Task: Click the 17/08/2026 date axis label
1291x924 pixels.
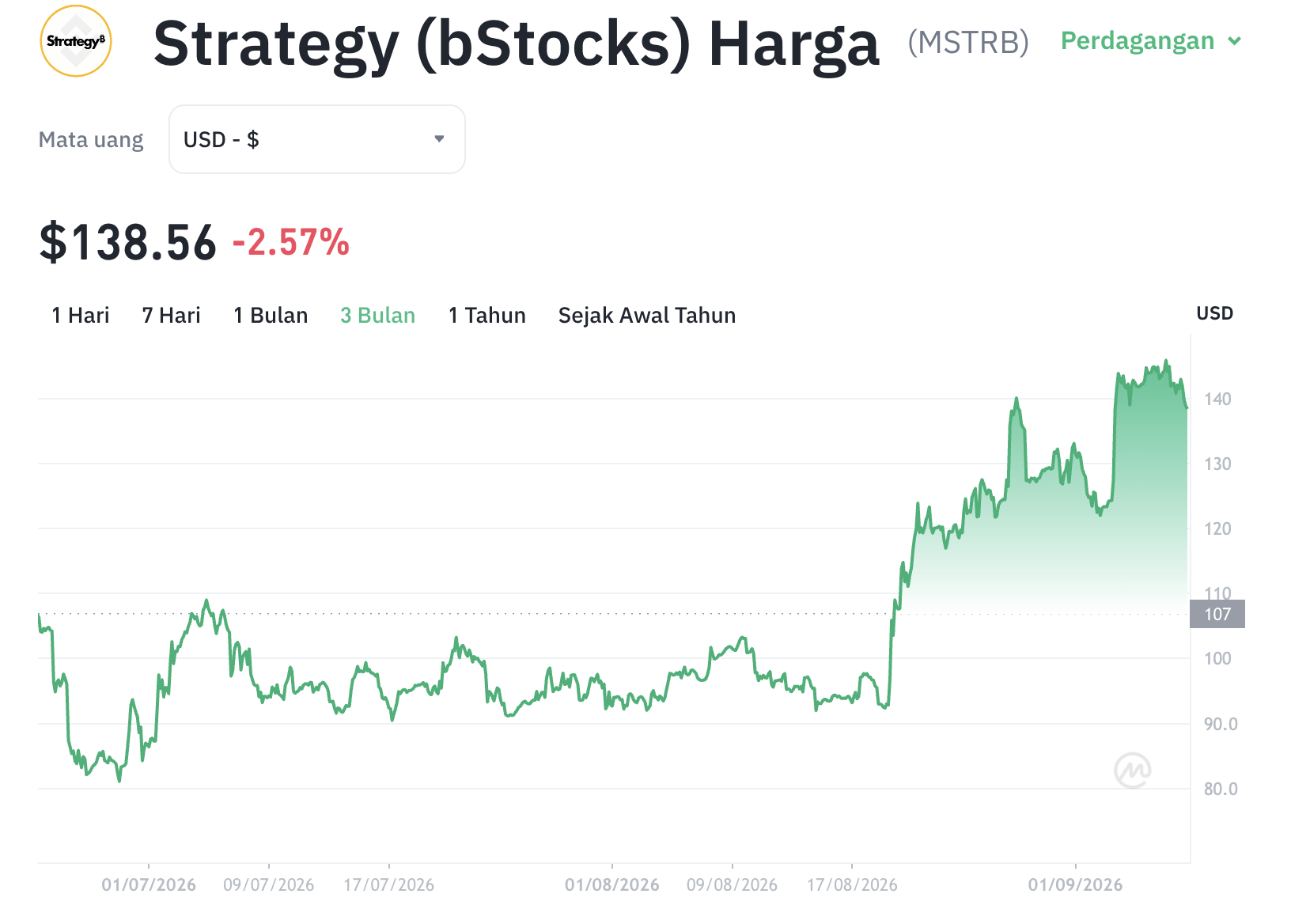Action: click(x=852, y=885)
